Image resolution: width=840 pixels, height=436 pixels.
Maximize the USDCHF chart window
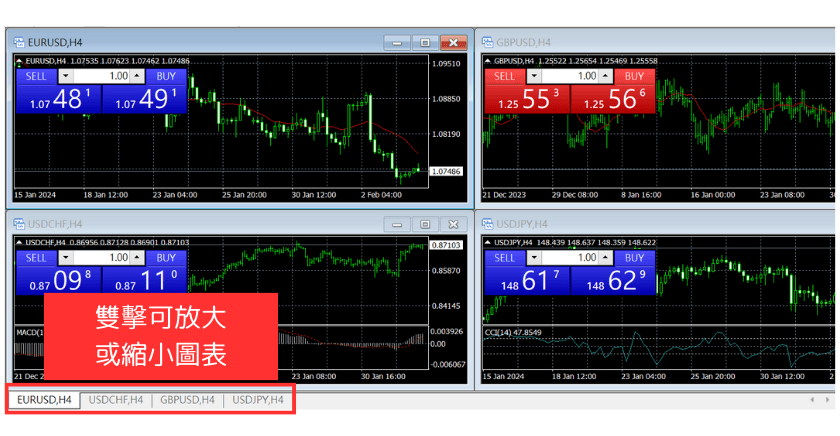pyautogui.click(x=425, y=224)
